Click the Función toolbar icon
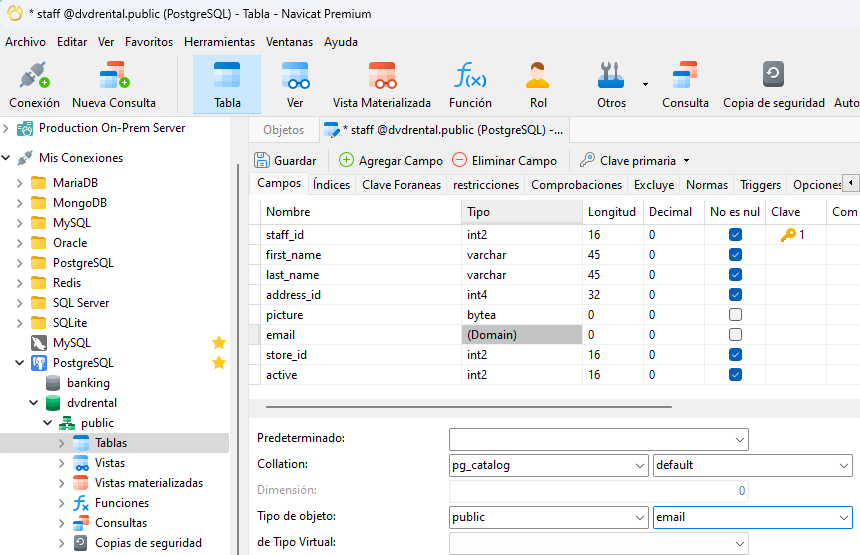Image resolution: width=860 pixels, height=555 pixels. [x=470, y=76]
